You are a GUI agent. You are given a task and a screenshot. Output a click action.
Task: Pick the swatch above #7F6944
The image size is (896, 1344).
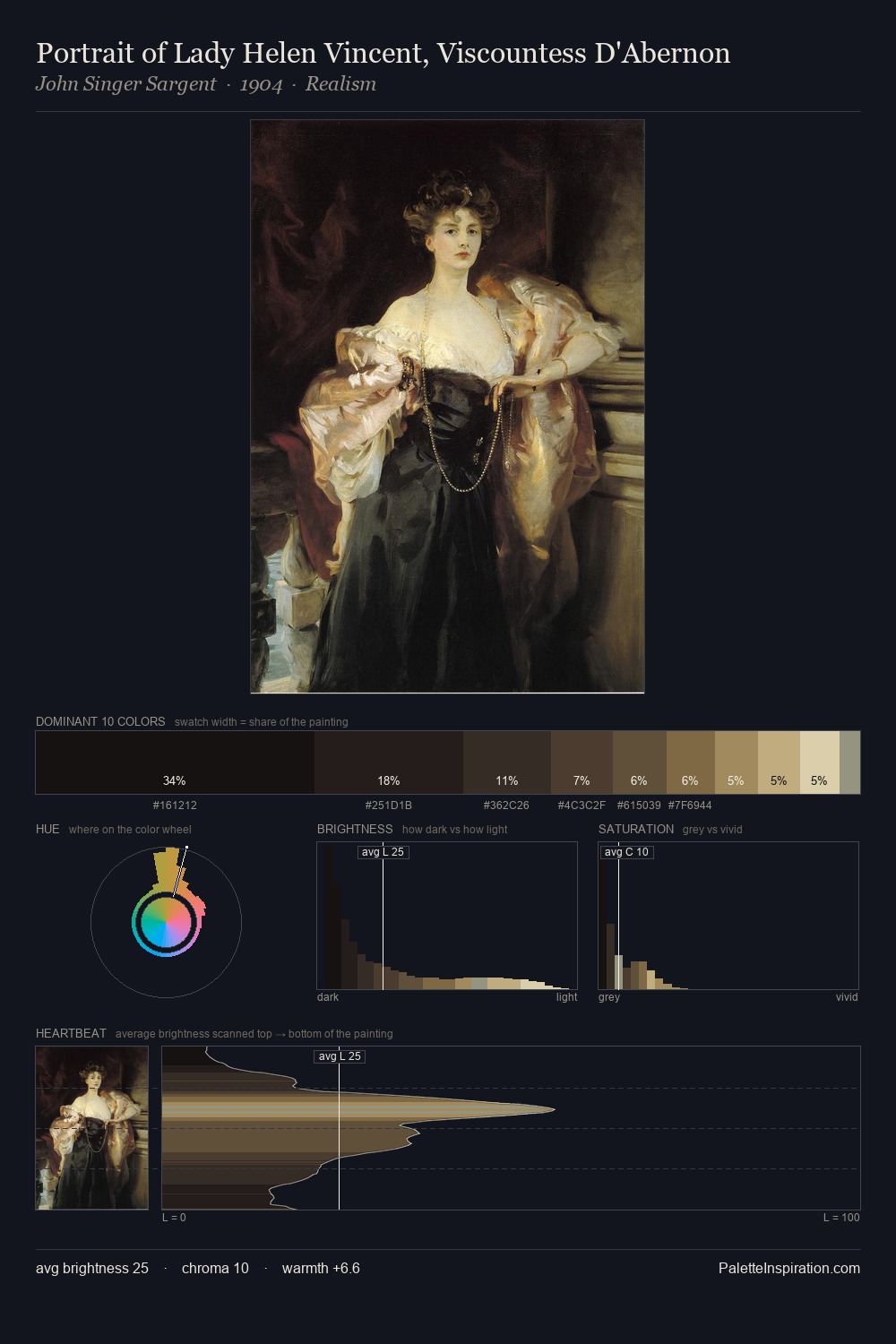coord(691,762)
